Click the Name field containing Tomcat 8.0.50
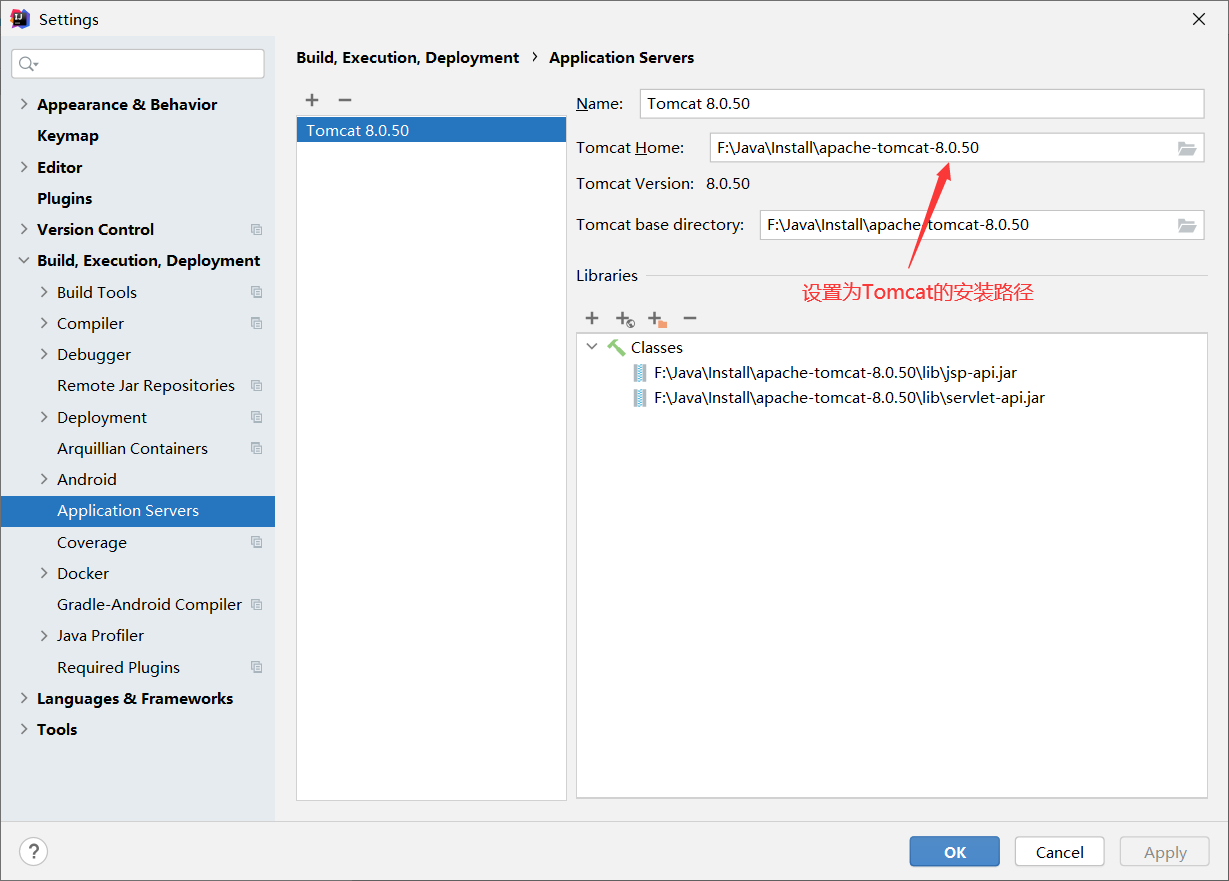Screen dimensions: 1229x881 pyautogui.click(x=922, y=104)
